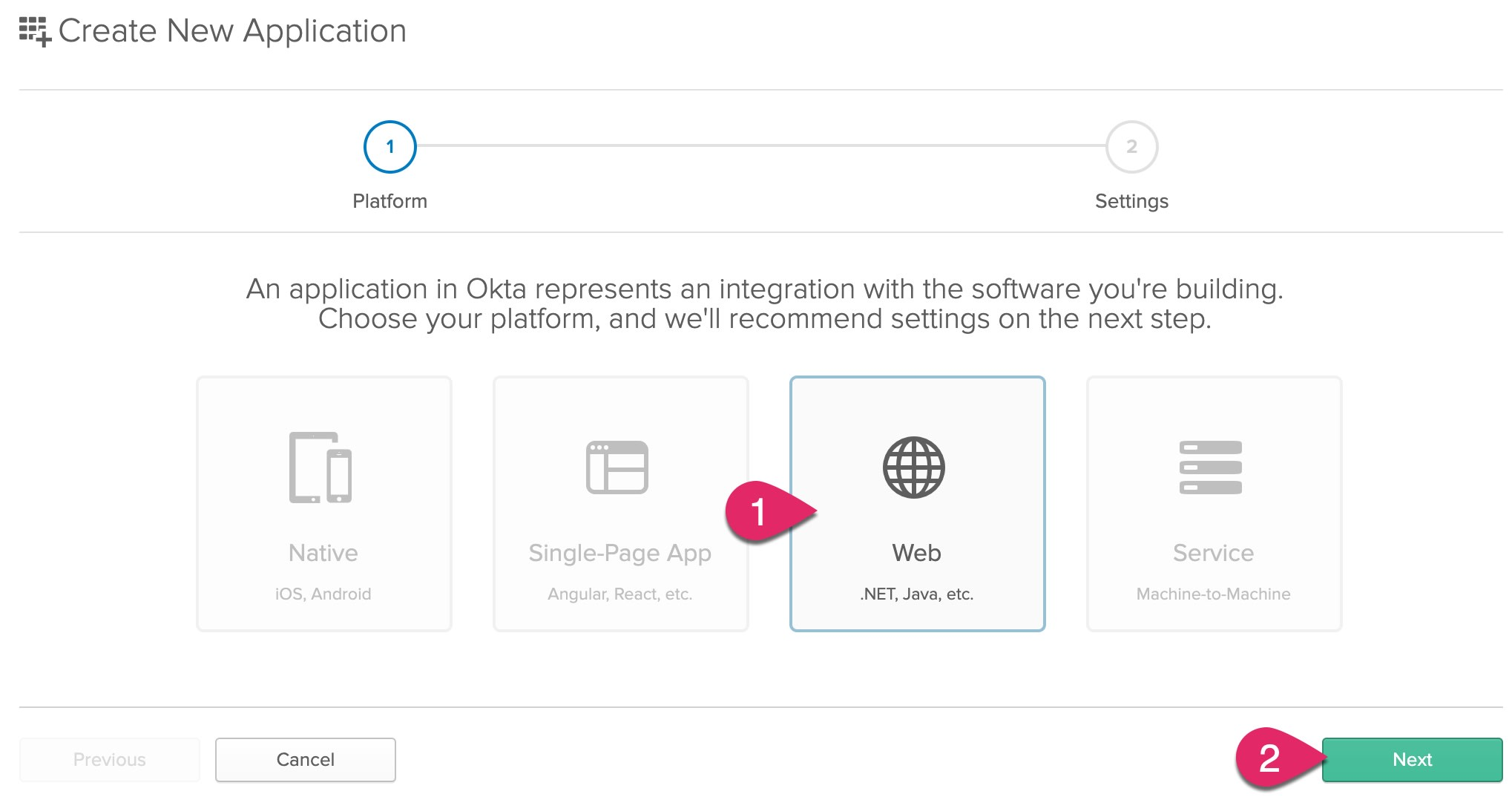Choose the Single-Page App platform card
The width and height of the screenshot is (1512, 797).
(x=621, y=504)
